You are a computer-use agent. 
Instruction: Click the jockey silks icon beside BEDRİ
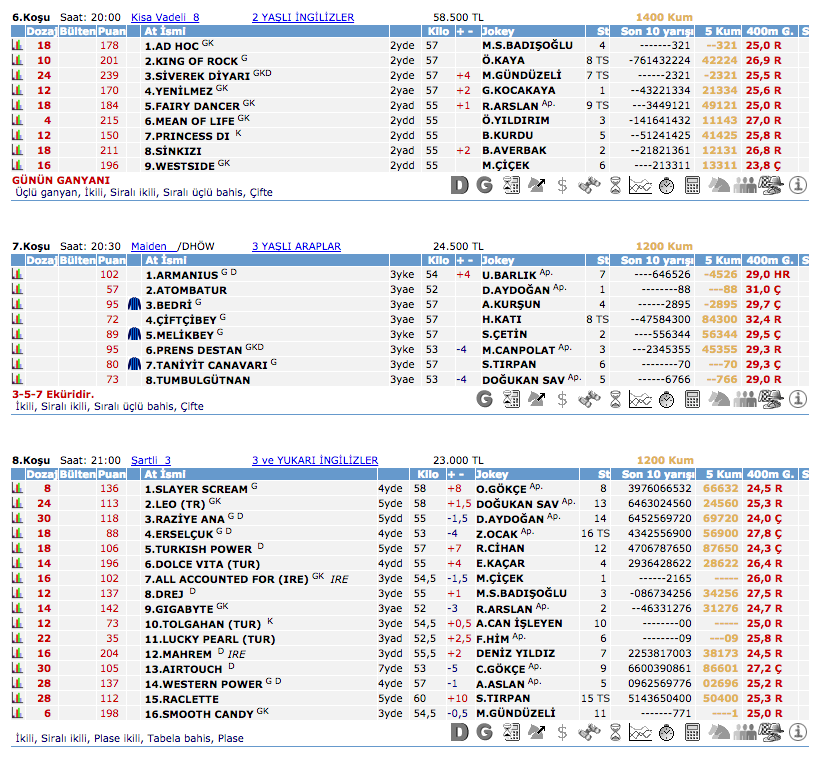pos(134,304)
